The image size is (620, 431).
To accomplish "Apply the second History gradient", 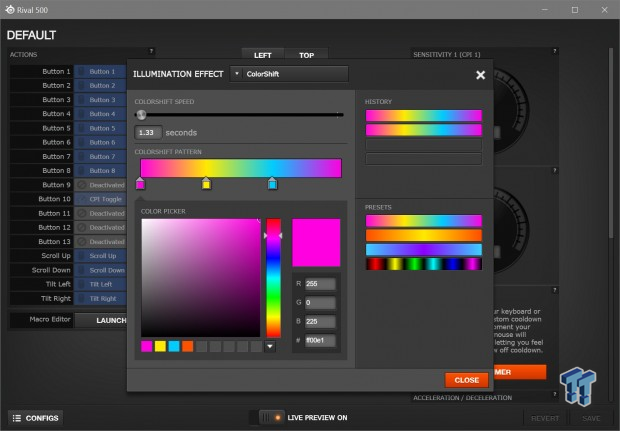I will pyautogui.click(x=424, y=130).
